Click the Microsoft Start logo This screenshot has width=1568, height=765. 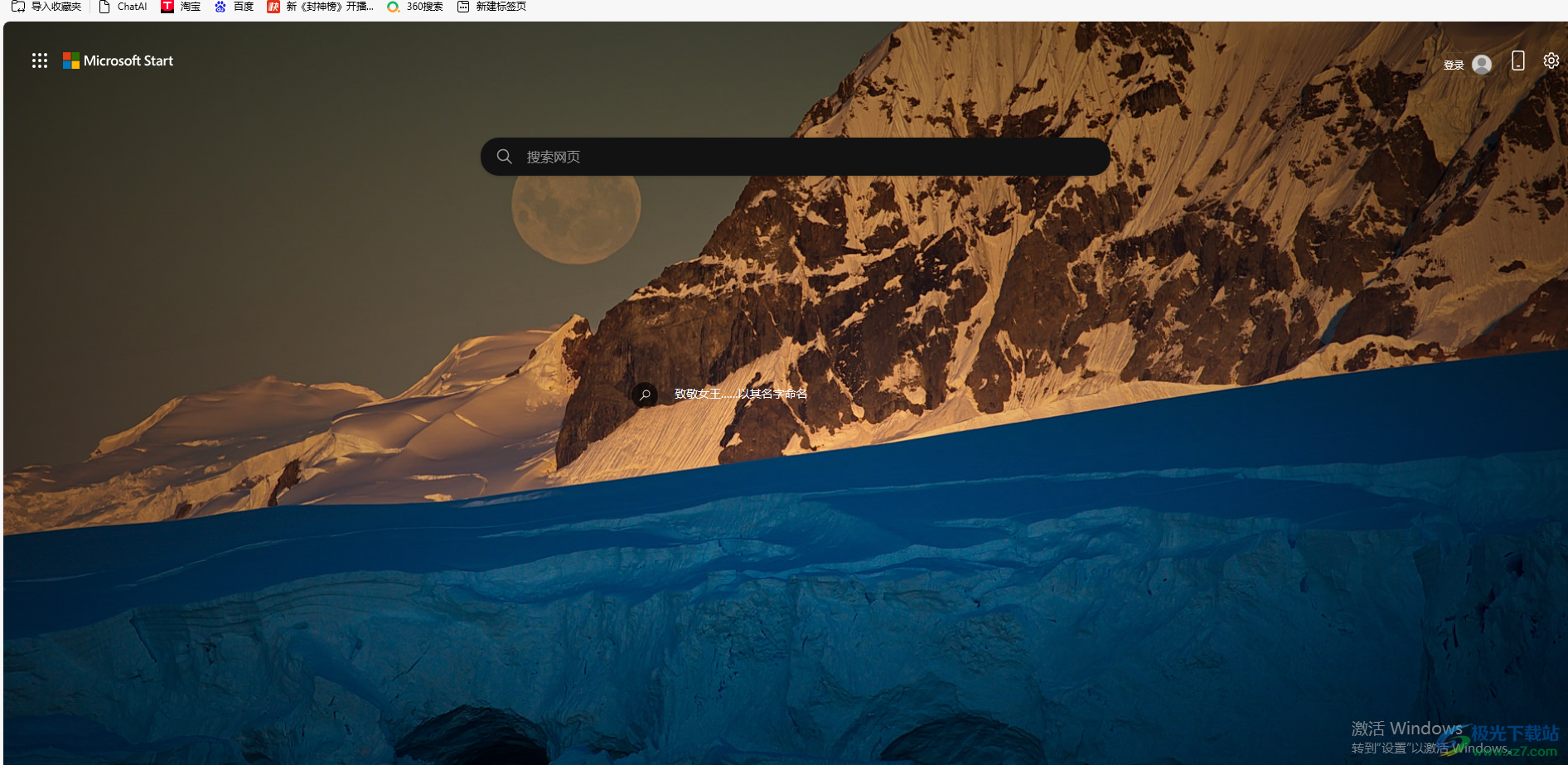point(118,61)
